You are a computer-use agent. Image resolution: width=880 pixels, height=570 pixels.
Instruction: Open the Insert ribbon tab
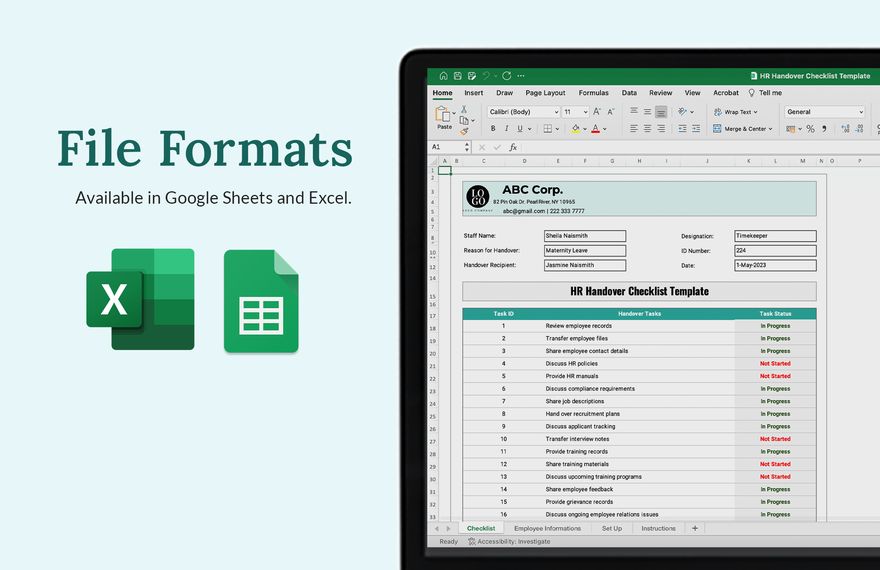pyautogui.click(x=474, y=93)
